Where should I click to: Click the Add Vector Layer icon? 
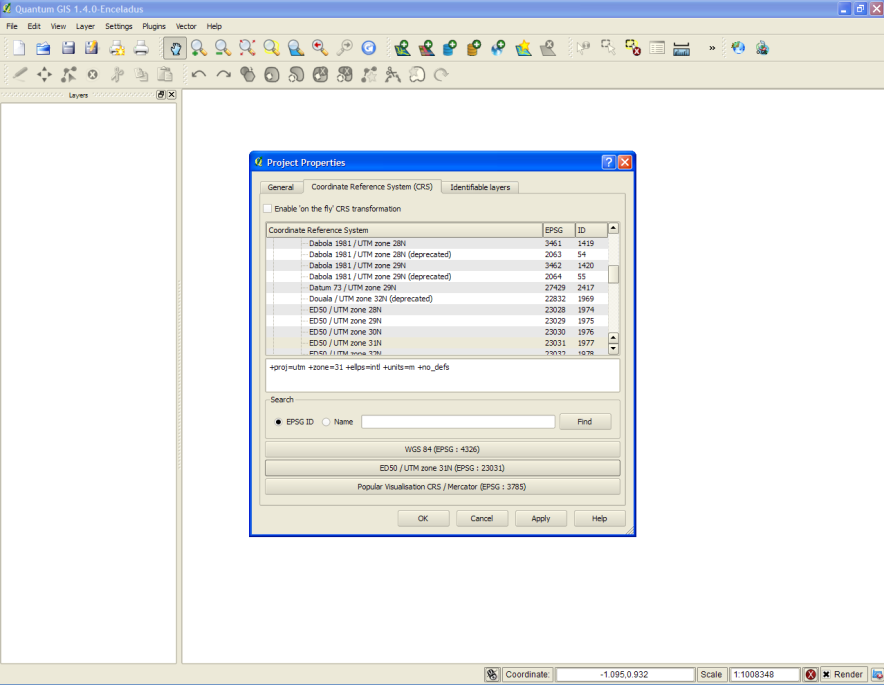click(402, 48)
